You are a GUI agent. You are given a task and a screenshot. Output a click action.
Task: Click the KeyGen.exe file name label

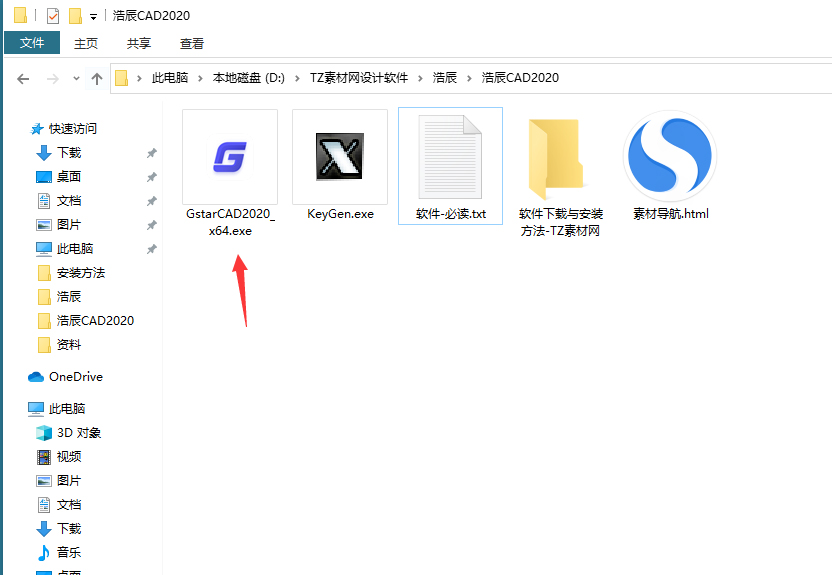340,214
